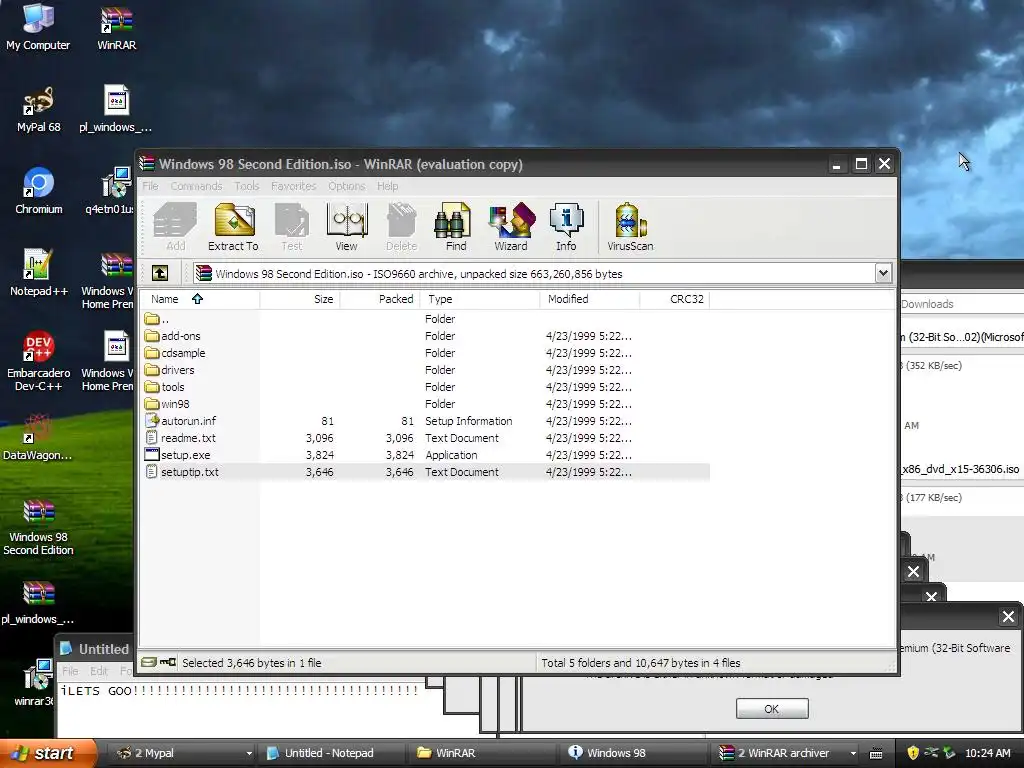Show archive Info via toolbar icon
Viewport: 1024px width, 768px height.
[566, 227]
